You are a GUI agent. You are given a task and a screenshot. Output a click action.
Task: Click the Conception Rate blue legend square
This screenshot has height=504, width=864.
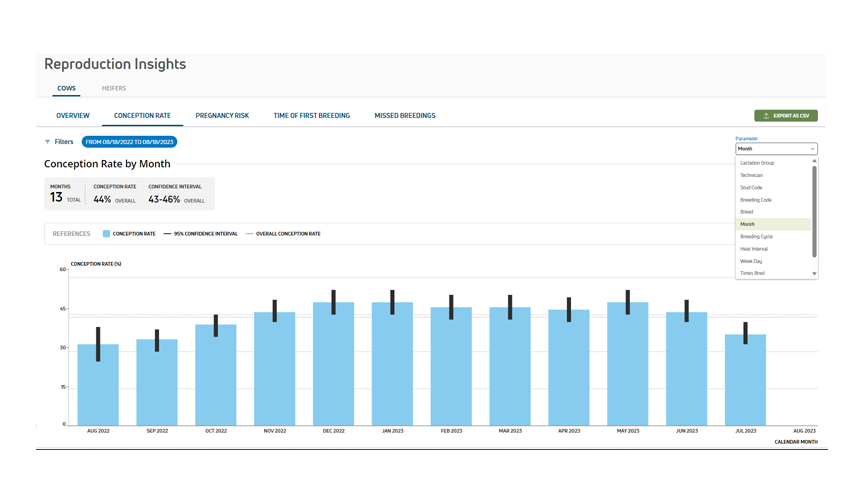(x=106, y=234)
